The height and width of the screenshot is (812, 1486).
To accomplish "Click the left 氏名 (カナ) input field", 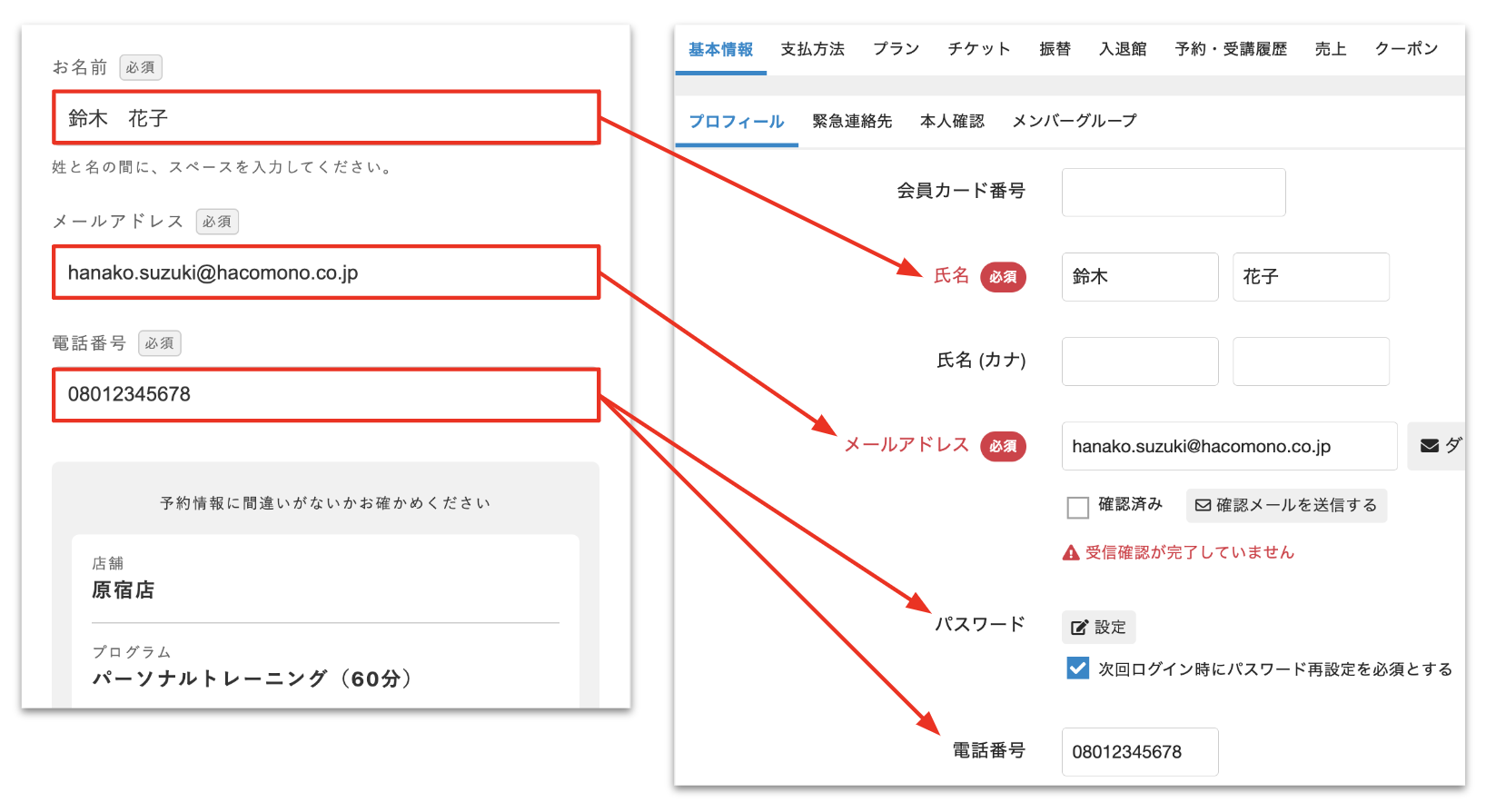I will (1139, 361).
